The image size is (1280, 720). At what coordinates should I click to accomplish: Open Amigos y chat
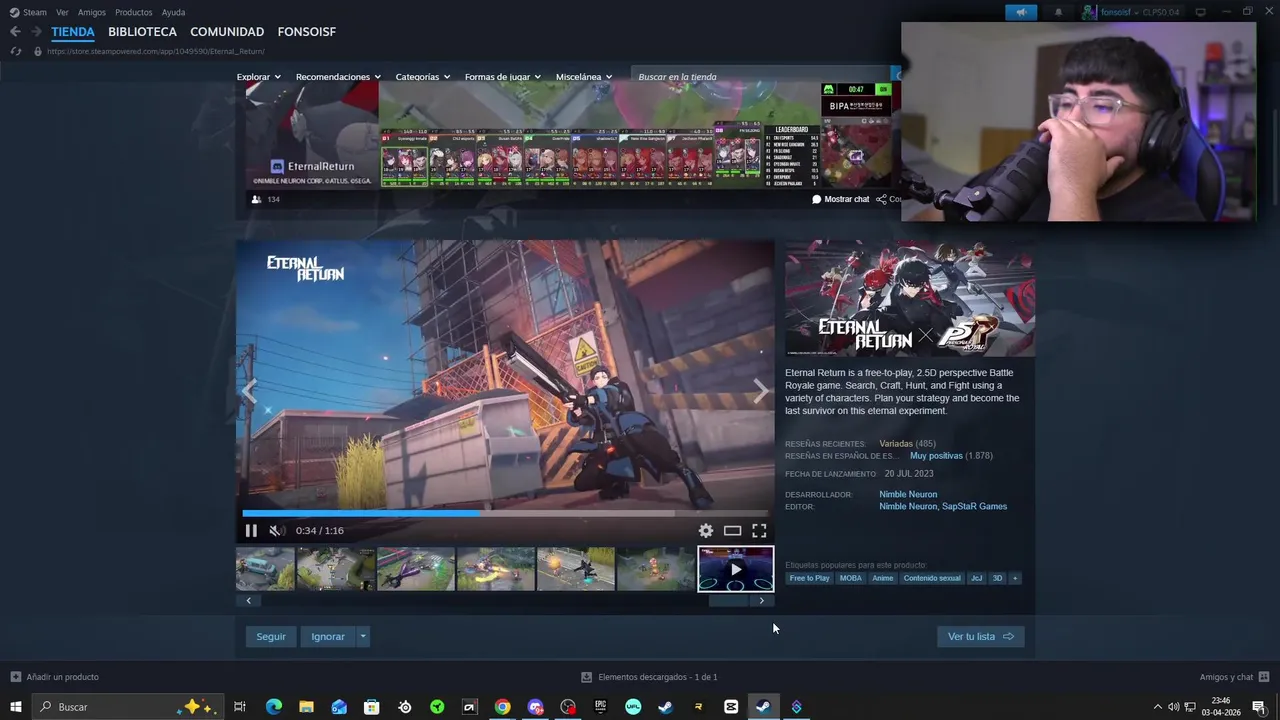click(x=1234, y=677)
